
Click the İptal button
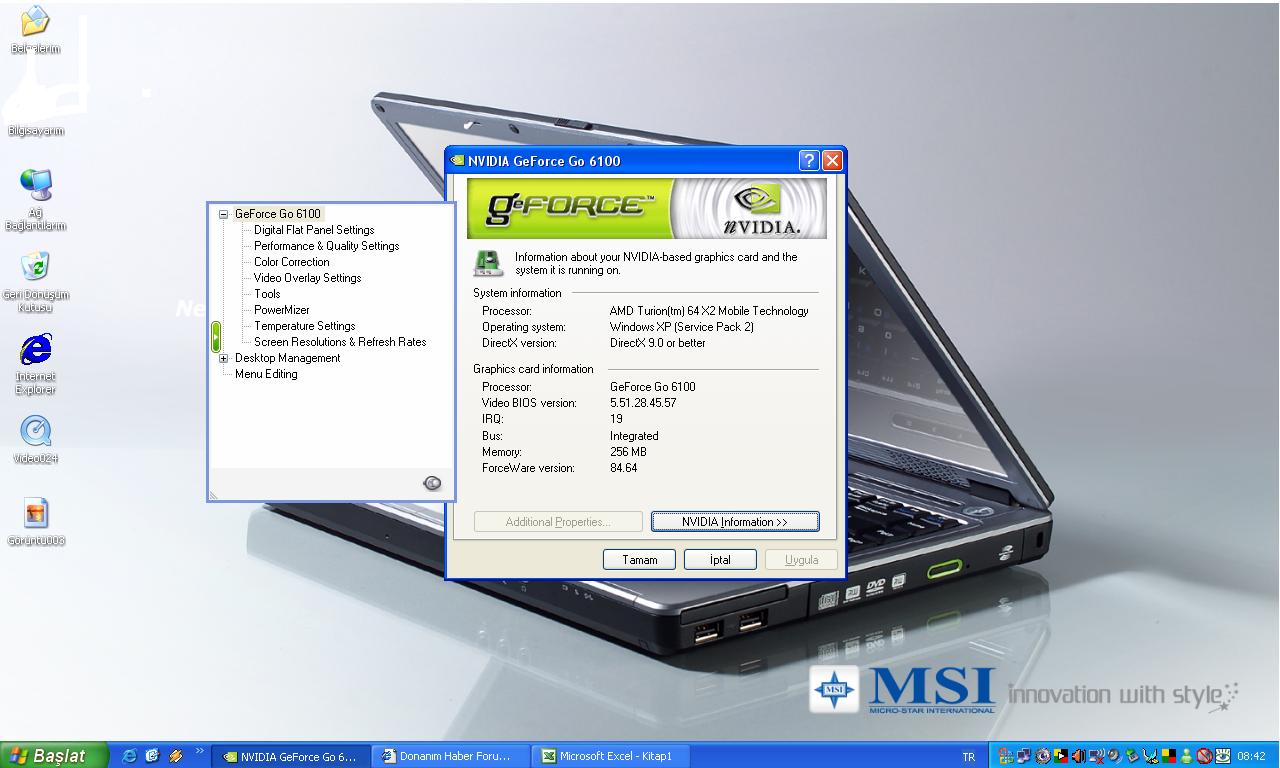click(720, 560)
